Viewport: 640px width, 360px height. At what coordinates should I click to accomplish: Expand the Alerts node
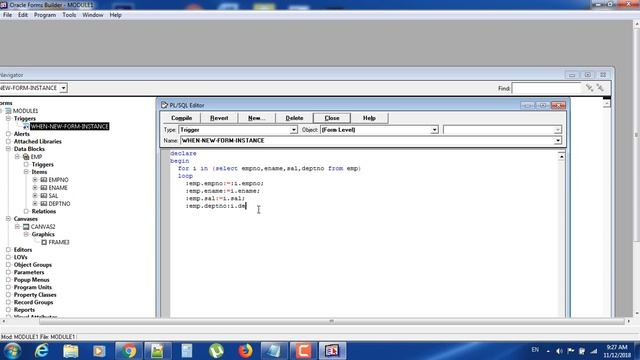(x=8, y=134)
